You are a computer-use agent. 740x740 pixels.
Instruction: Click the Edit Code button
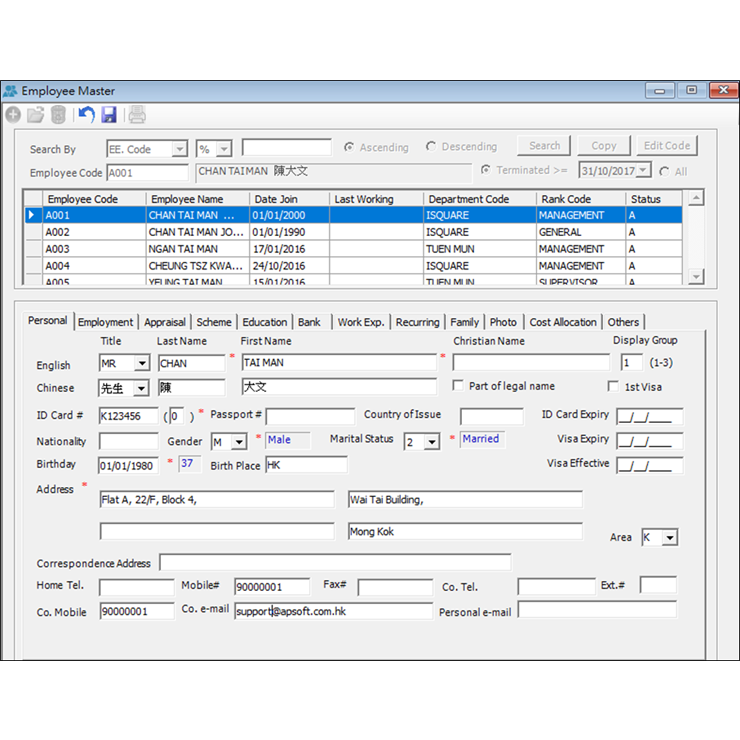click(666, 146)
